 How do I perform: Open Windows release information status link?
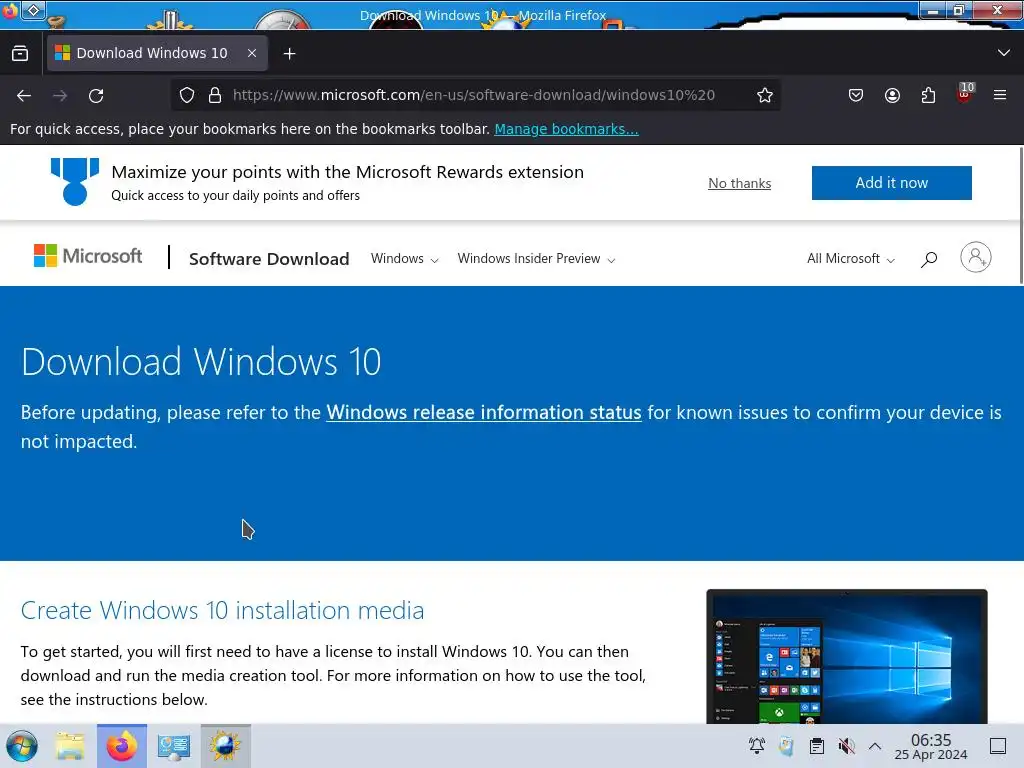[x=484, y=413]
